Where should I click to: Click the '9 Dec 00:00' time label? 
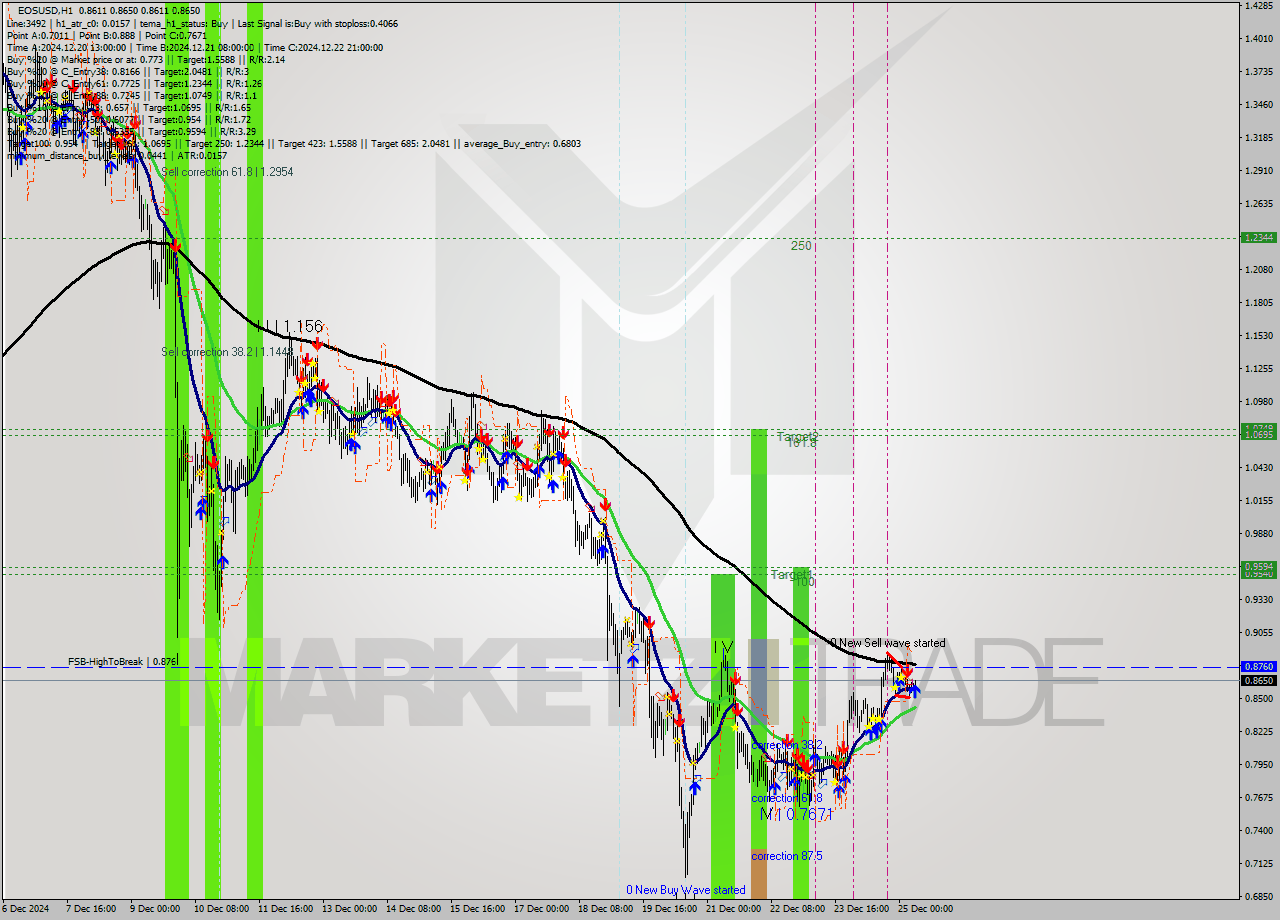pyautogui.click(x=155, y=909)
